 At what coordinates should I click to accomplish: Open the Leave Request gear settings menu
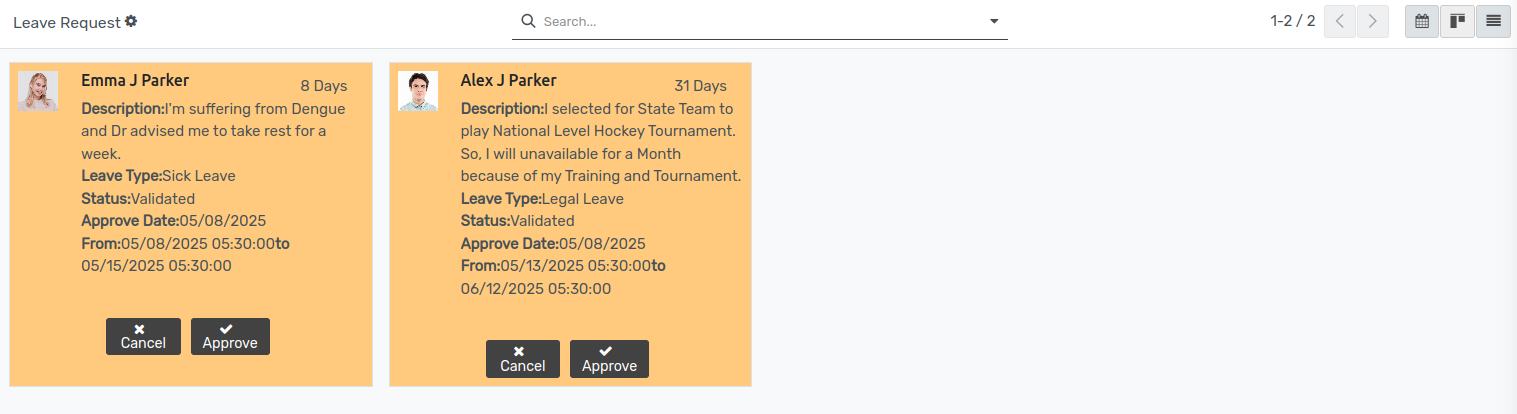[x=131, y=21]
